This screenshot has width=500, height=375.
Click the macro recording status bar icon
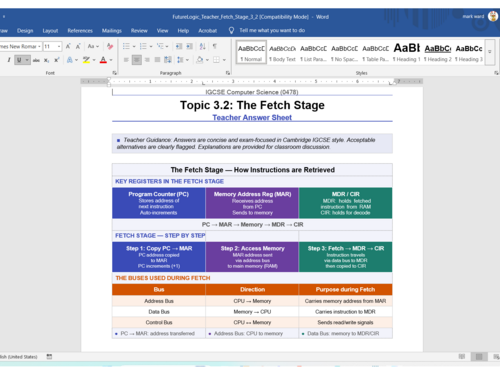click(49, 357)
